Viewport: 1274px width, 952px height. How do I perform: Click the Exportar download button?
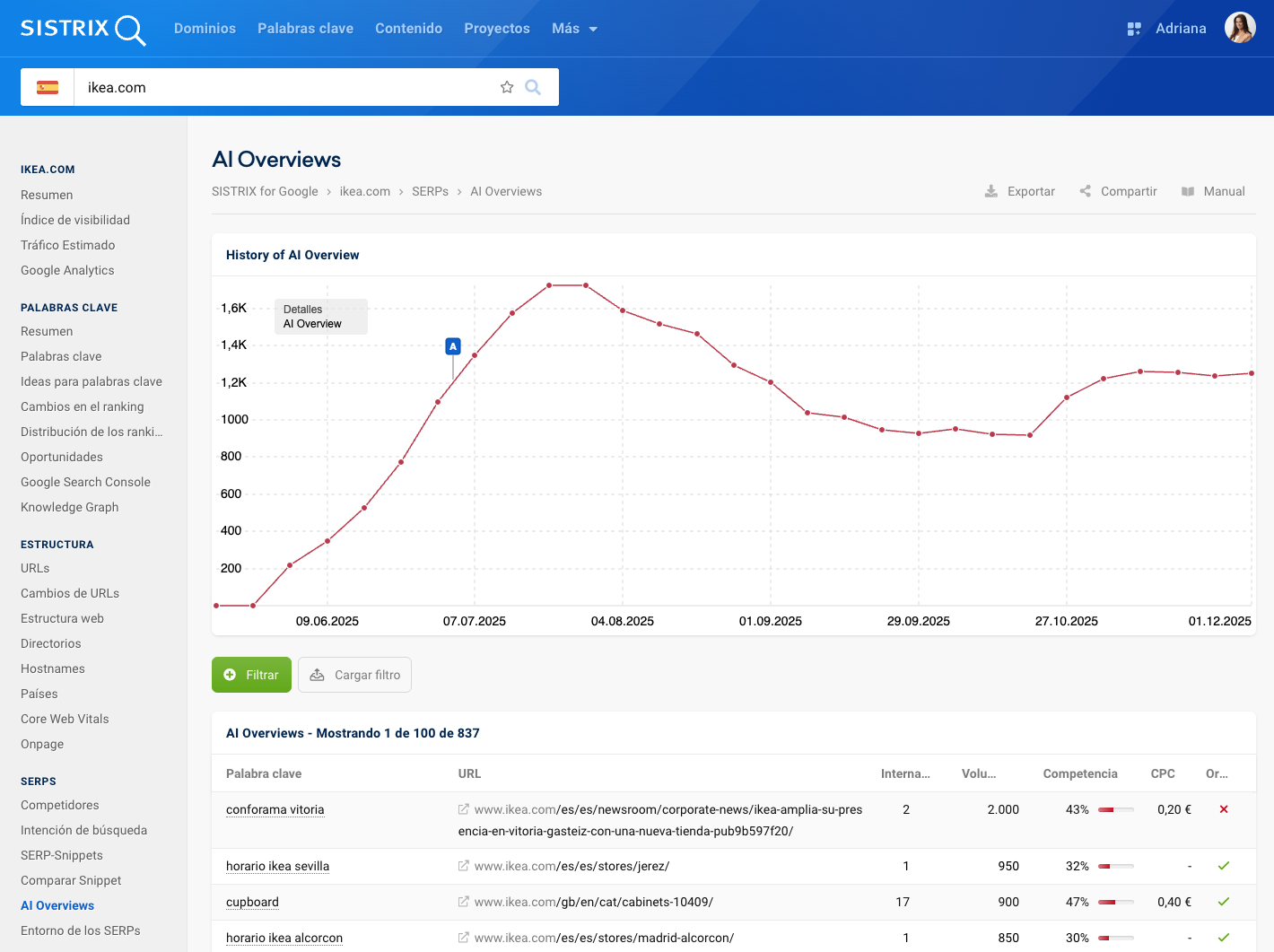pos(1020,191)
